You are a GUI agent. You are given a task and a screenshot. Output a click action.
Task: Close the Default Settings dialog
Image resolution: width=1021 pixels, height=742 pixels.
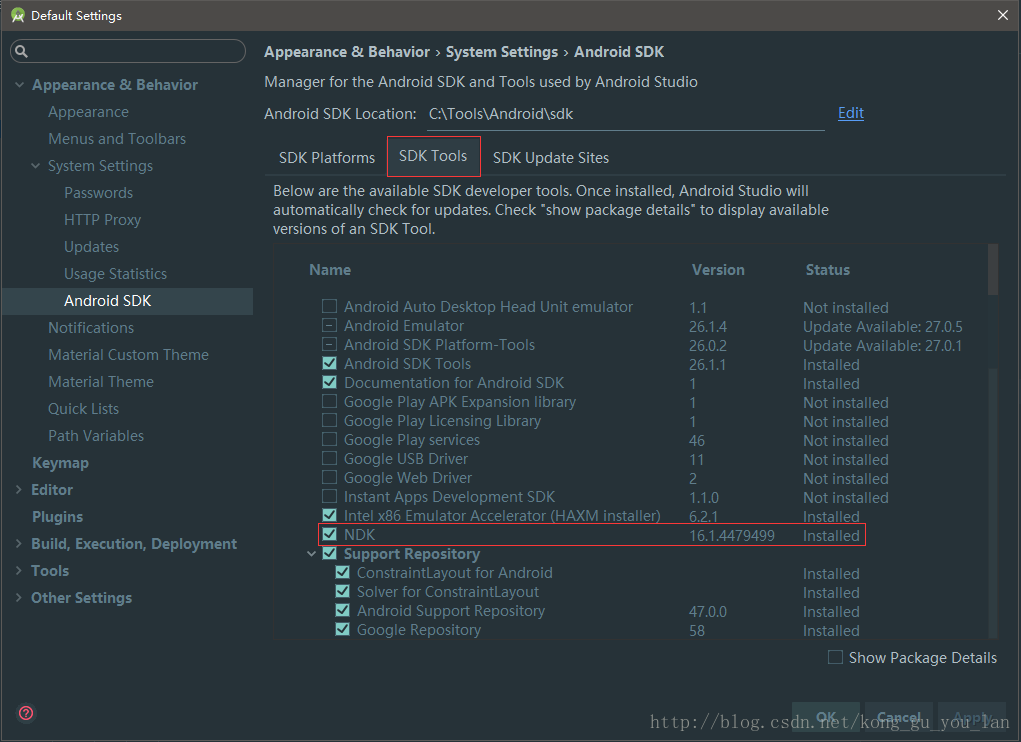click(x=1003, y=15)
